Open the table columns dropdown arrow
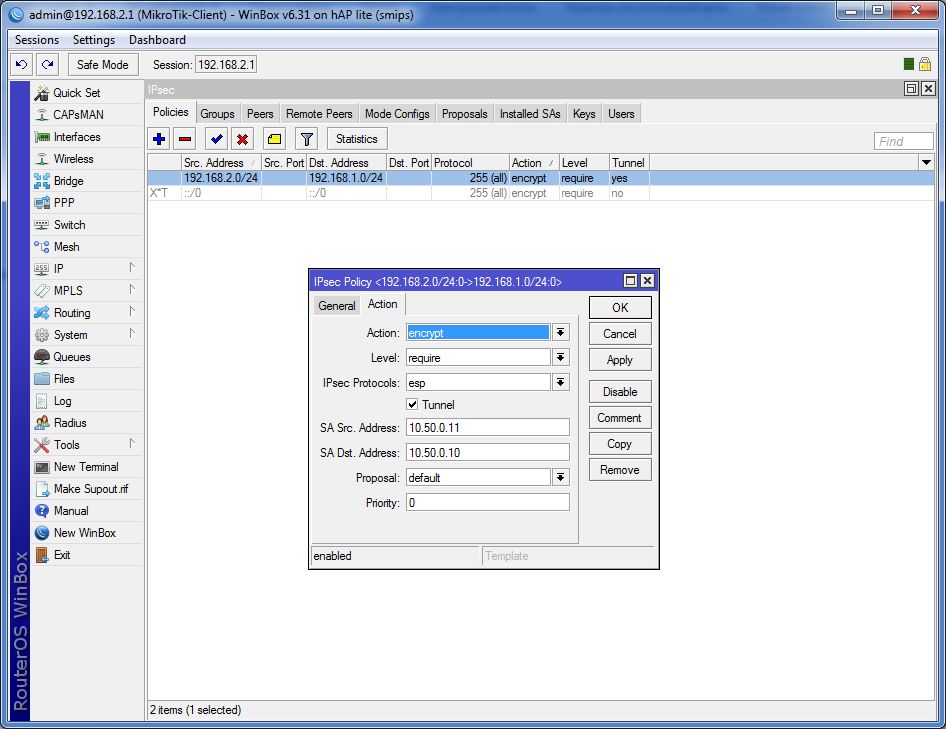This screenshot has width=946, height=729. point(926,162)
